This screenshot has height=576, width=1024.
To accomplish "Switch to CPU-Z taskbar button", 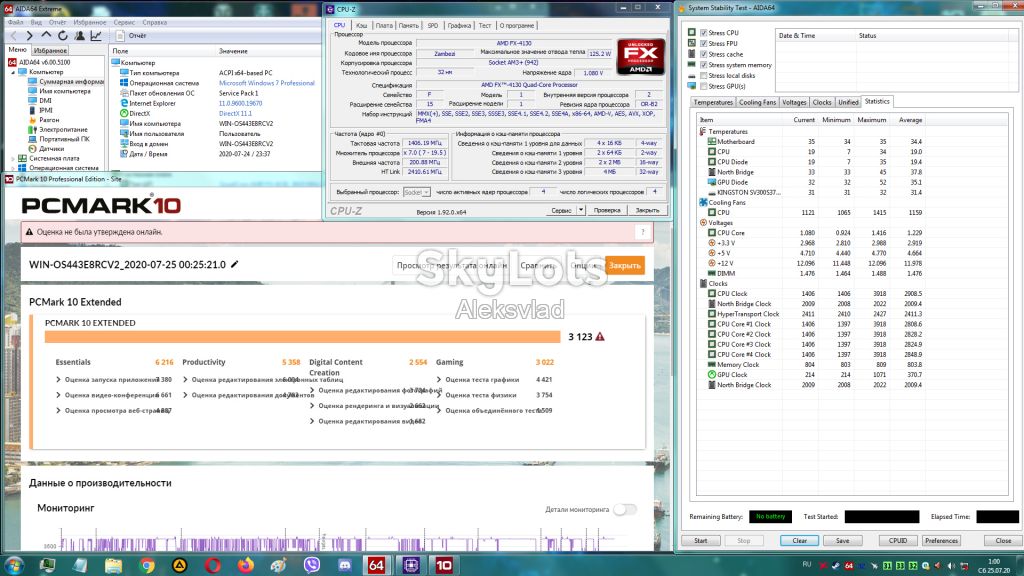I will pos(411,566).
